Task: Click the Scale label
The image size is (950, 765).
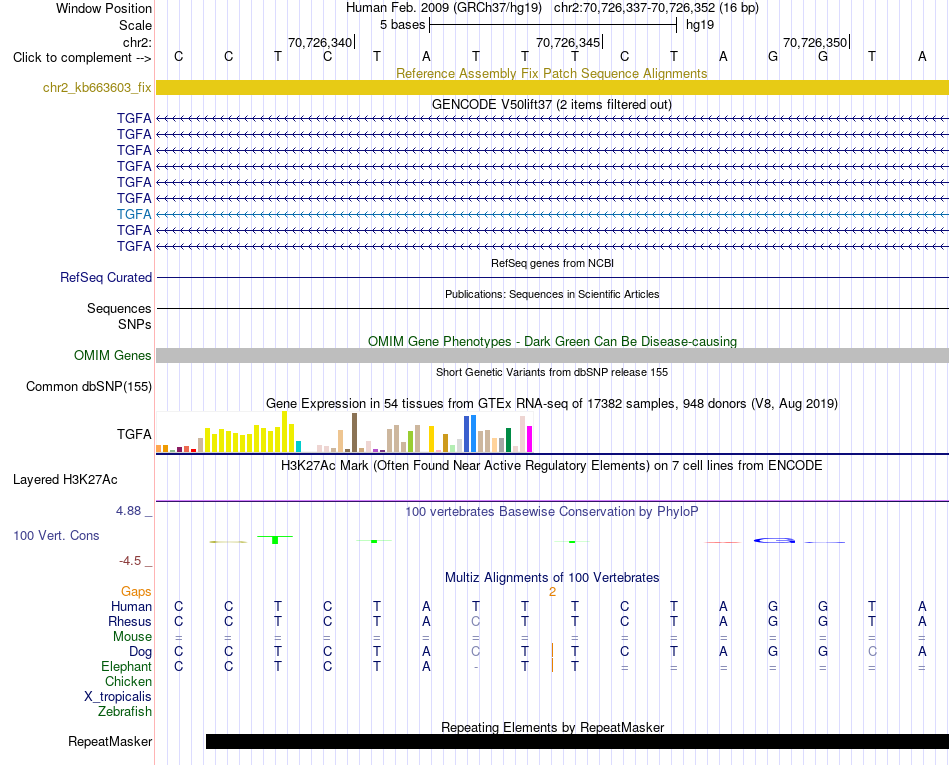Action: point(135,25)
